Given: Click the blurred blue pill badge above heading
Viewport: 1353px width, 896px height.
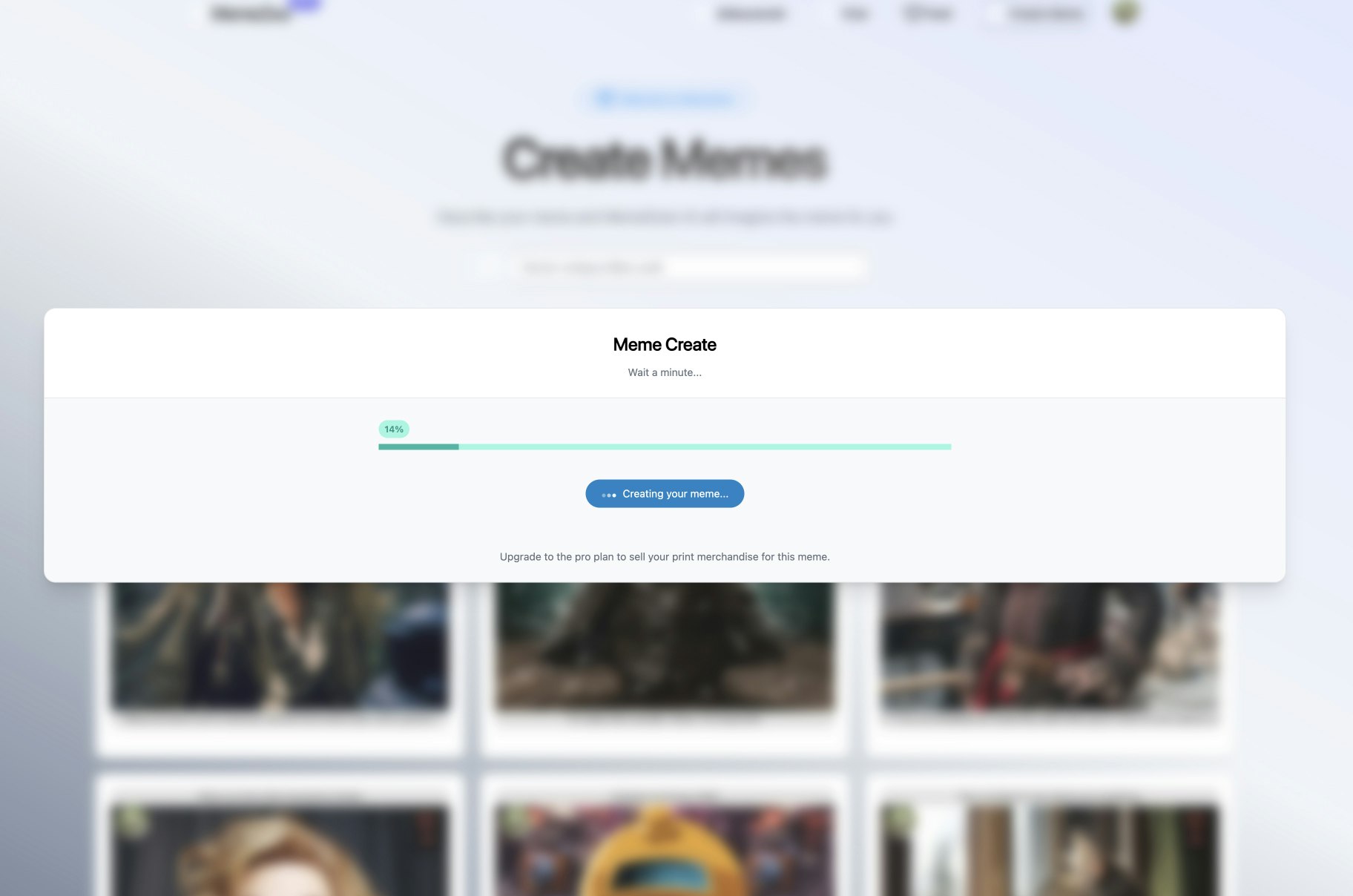Looking at the screenshot, I should 665,99.
